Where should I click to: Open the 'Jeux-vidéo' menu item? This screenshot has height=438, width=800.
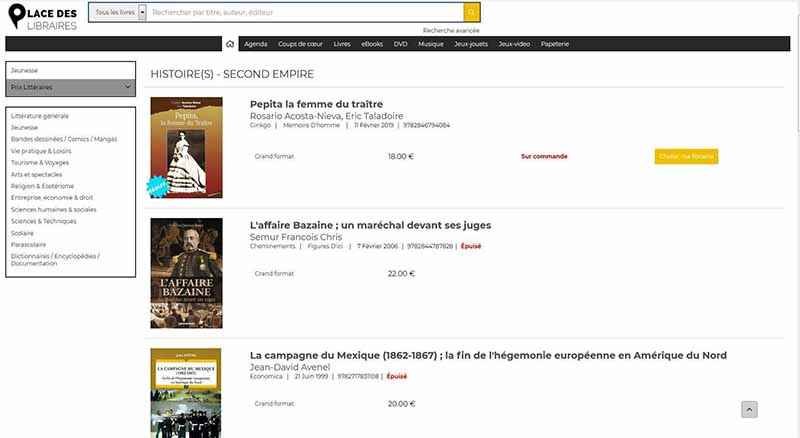pyautogui.click(x=514, y=44)
